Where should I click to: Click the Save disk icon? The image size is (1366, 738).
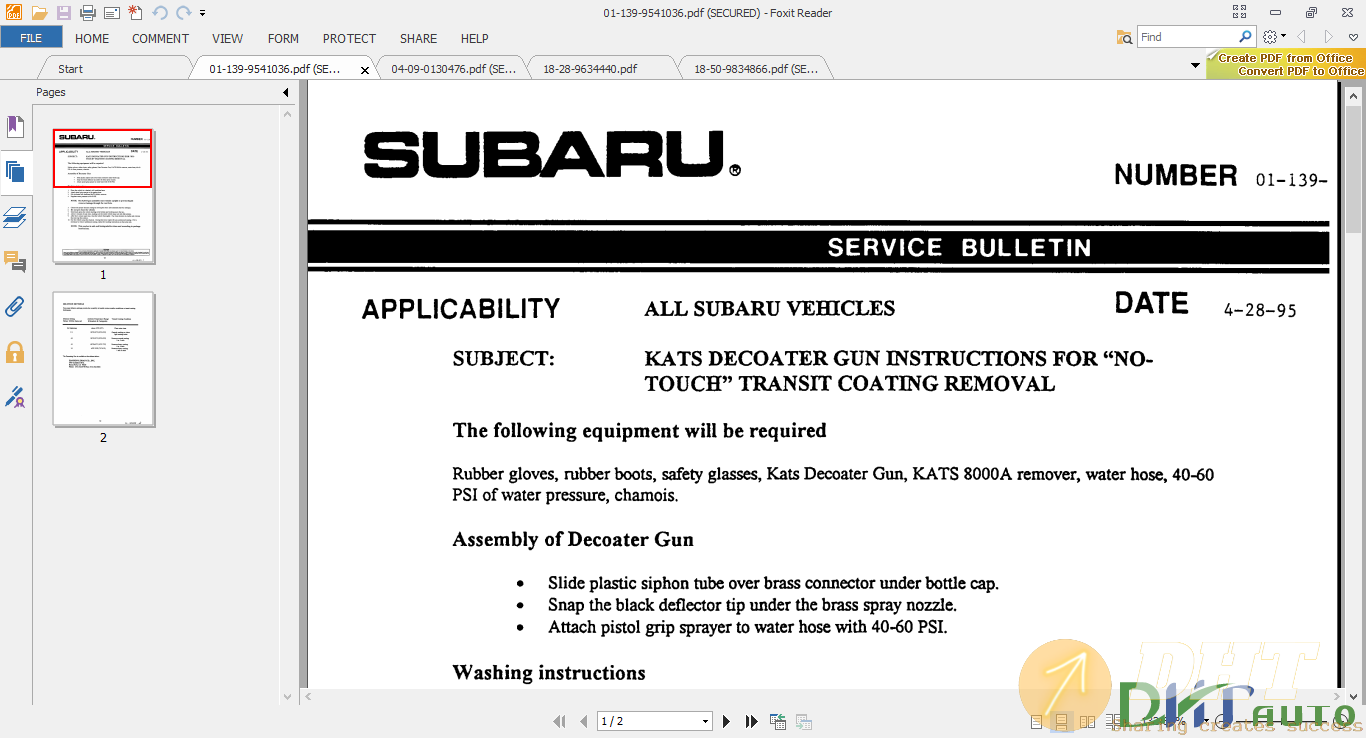(x=64, y=13)
